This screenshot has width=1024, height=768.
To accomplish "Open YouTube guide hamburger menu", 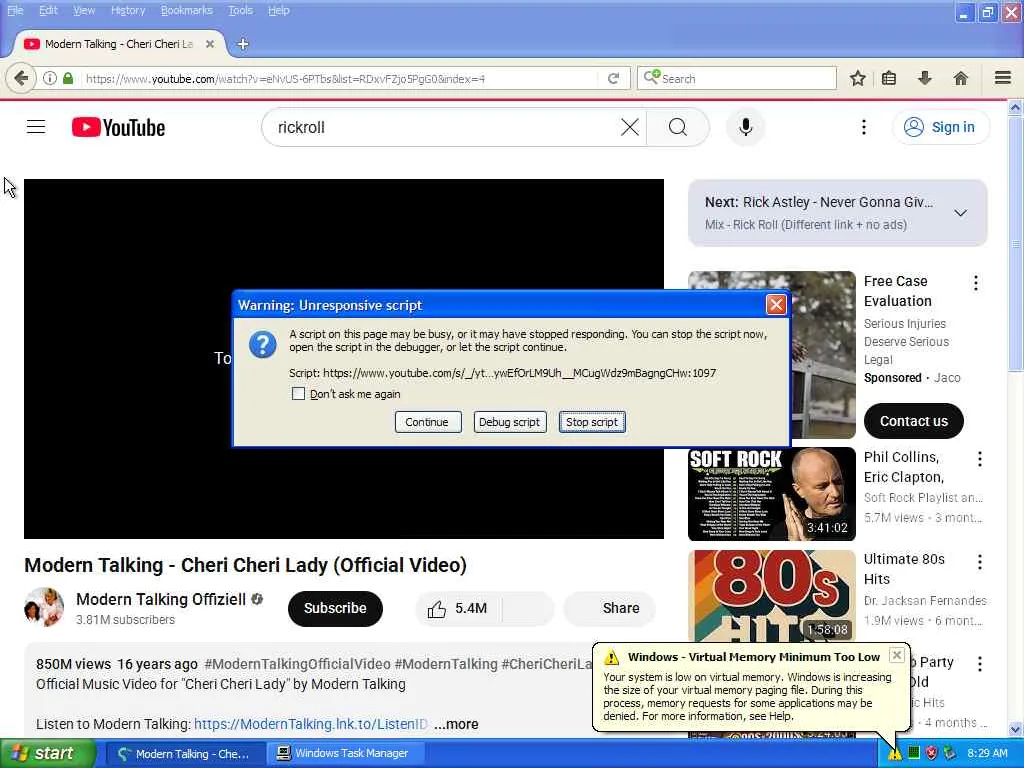I will point(36,127).
